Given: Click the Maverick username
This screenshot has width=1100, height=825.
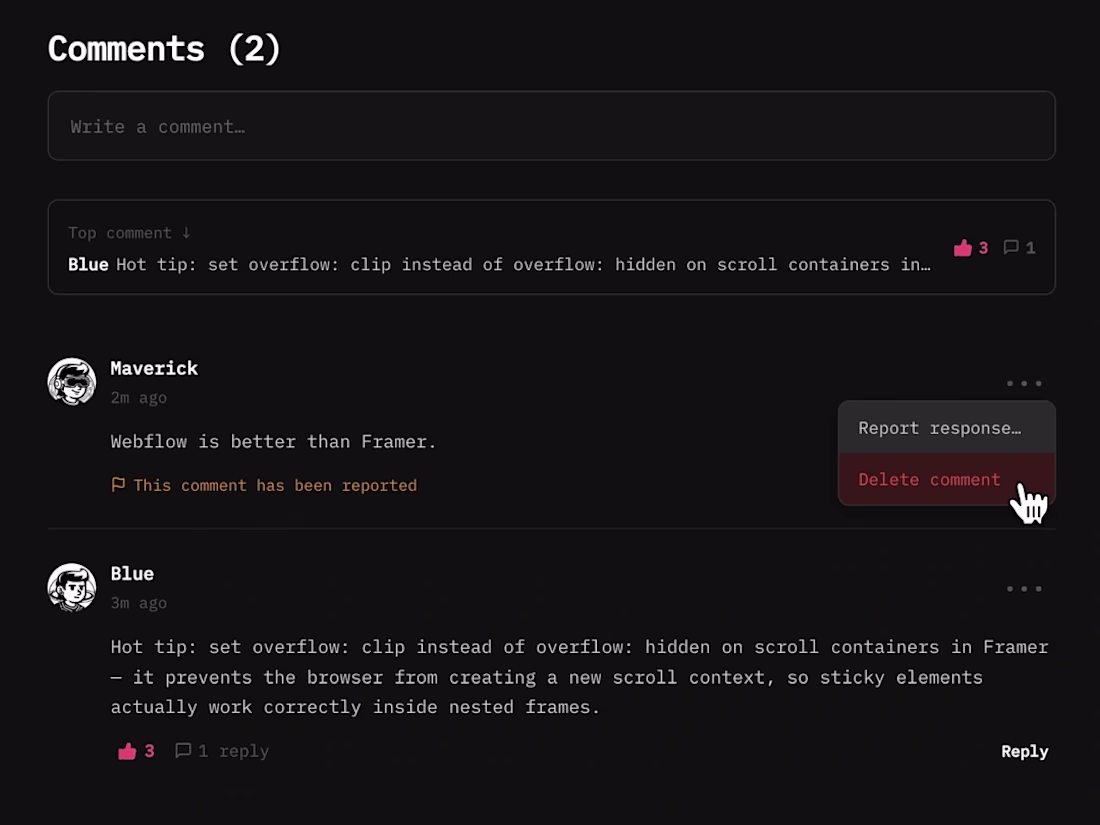Looking at the screenshot, I should [x=154, y=368].
